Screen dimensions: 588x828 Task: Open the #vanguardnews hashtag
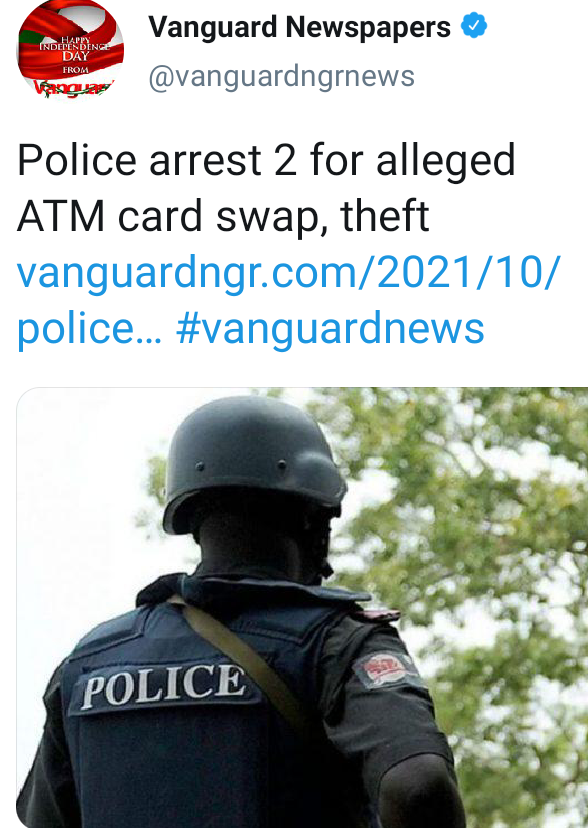click(330, 328)
